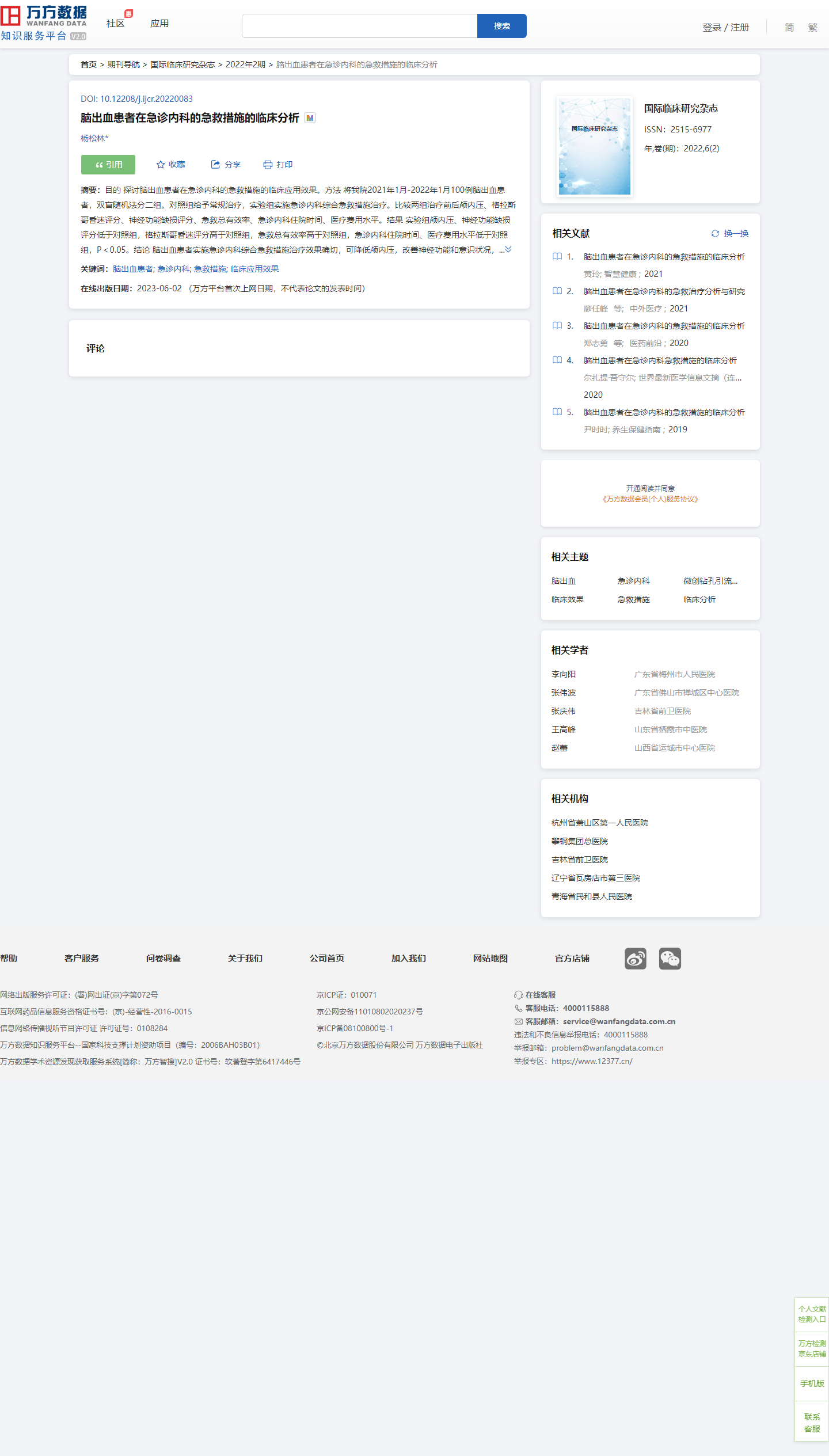Click book icon of related article 3

[x=557, y=325]
